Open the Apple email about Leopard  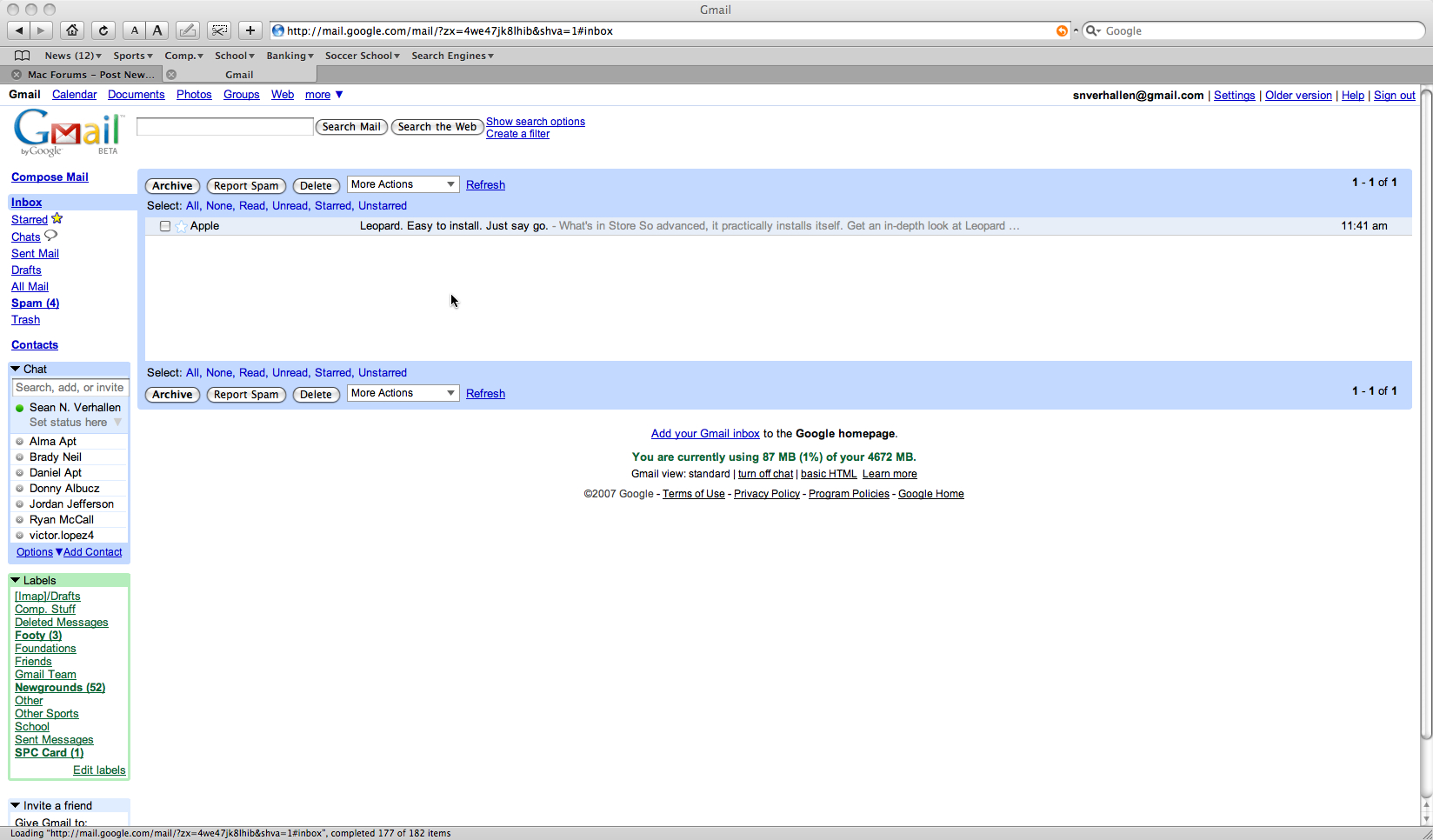(778, 226)
